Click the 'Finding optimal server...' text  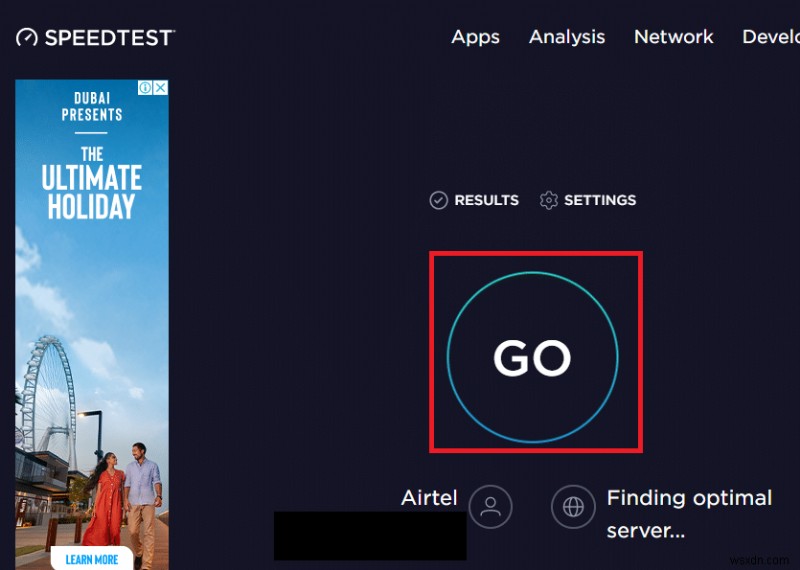[689, 513]
